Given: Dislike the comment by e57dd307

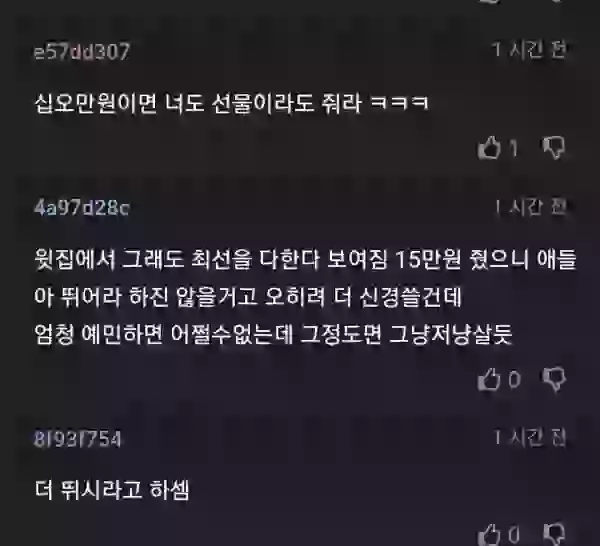Looking at the screenshot, I should 554,147.
